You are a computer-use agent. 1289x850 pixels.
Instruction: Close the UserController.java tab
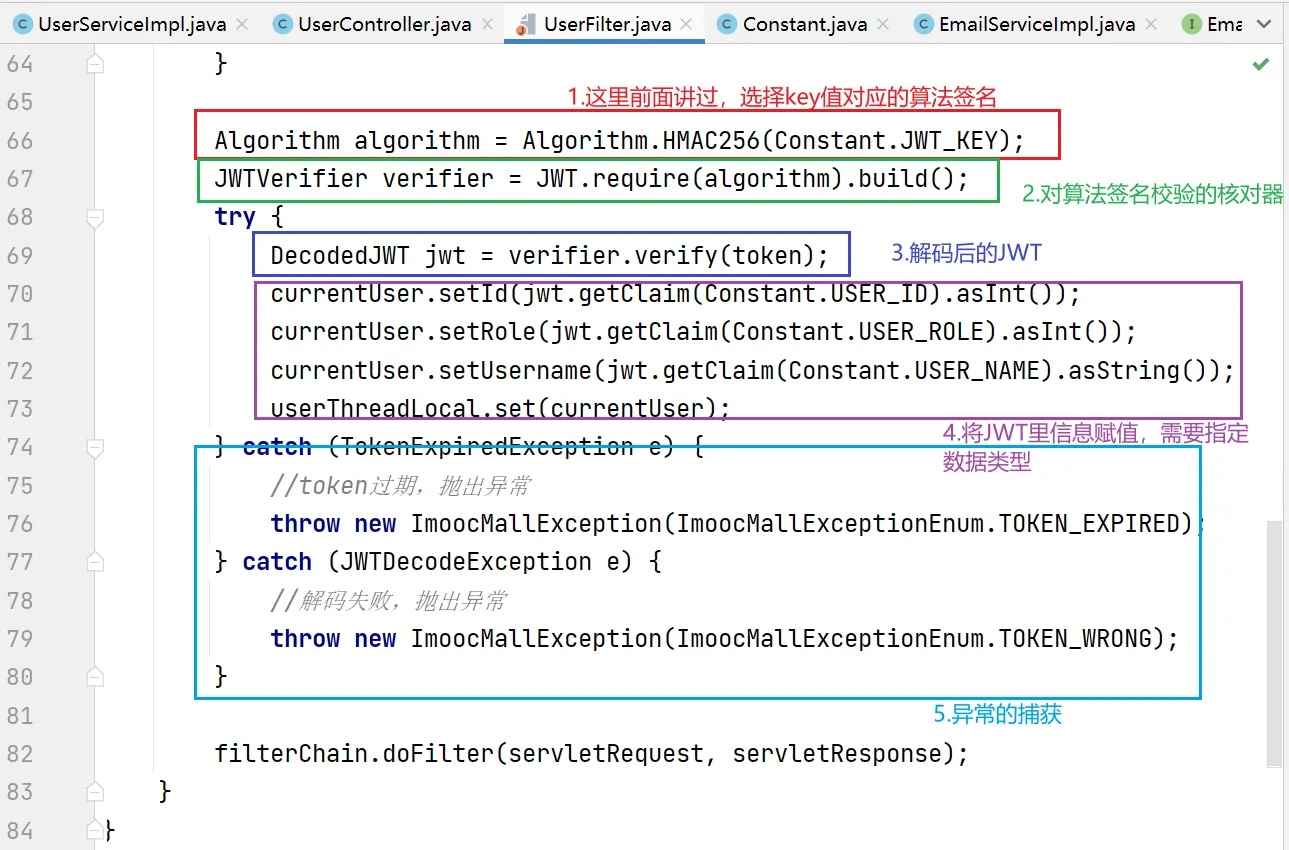pos(489,24)
